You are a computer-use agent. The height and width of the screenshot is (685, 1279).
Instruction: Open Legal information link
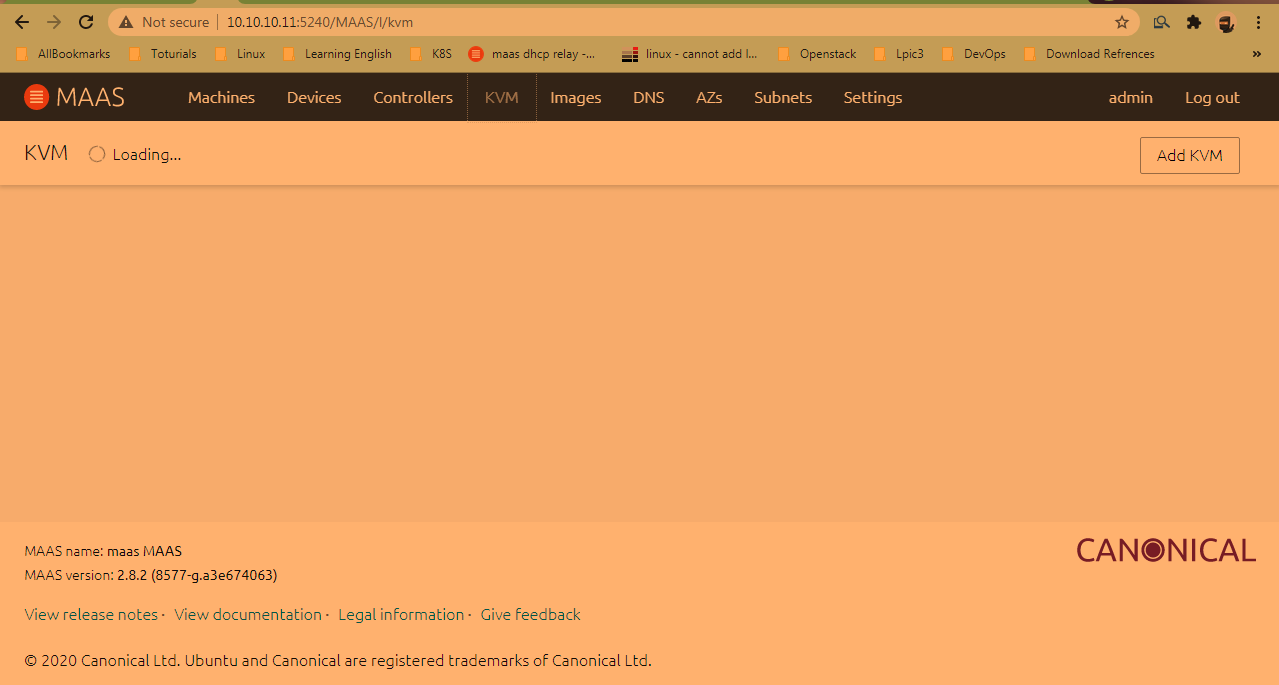pos(401,614)
